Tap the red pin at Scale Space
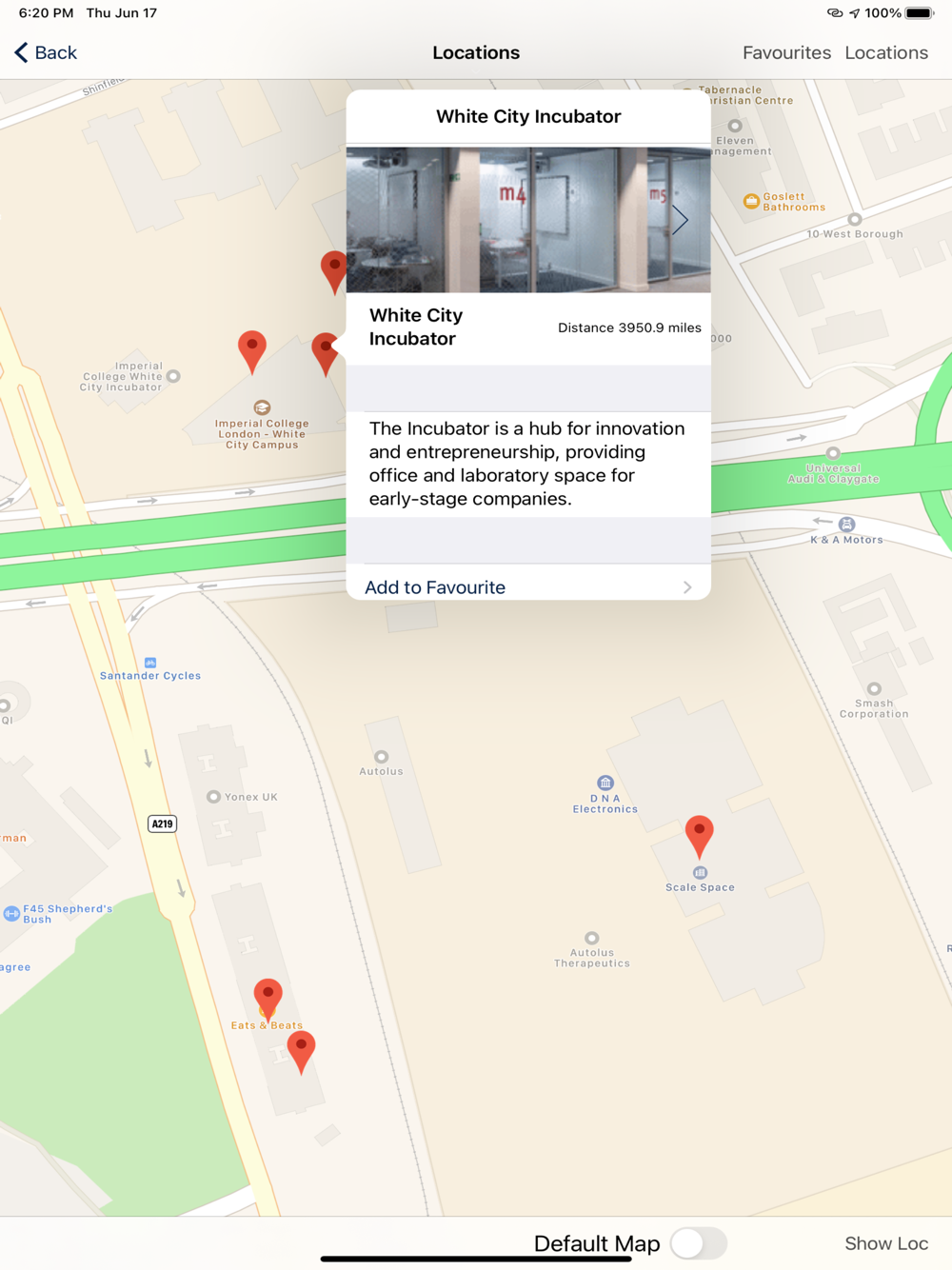This screenshot has width=952, height=1270. click(x=700, y=836)
